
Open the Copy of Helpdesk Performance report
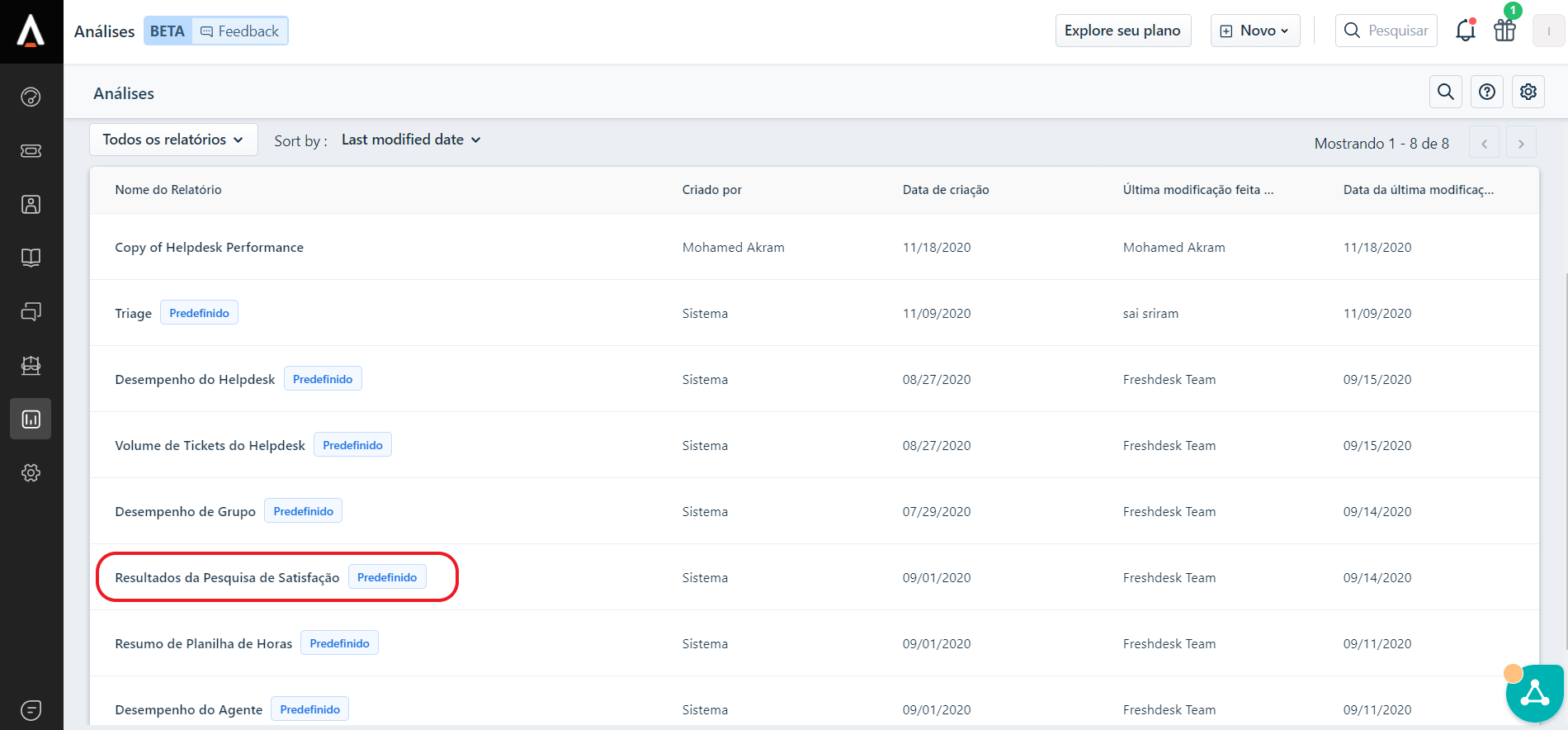(209, 247)
